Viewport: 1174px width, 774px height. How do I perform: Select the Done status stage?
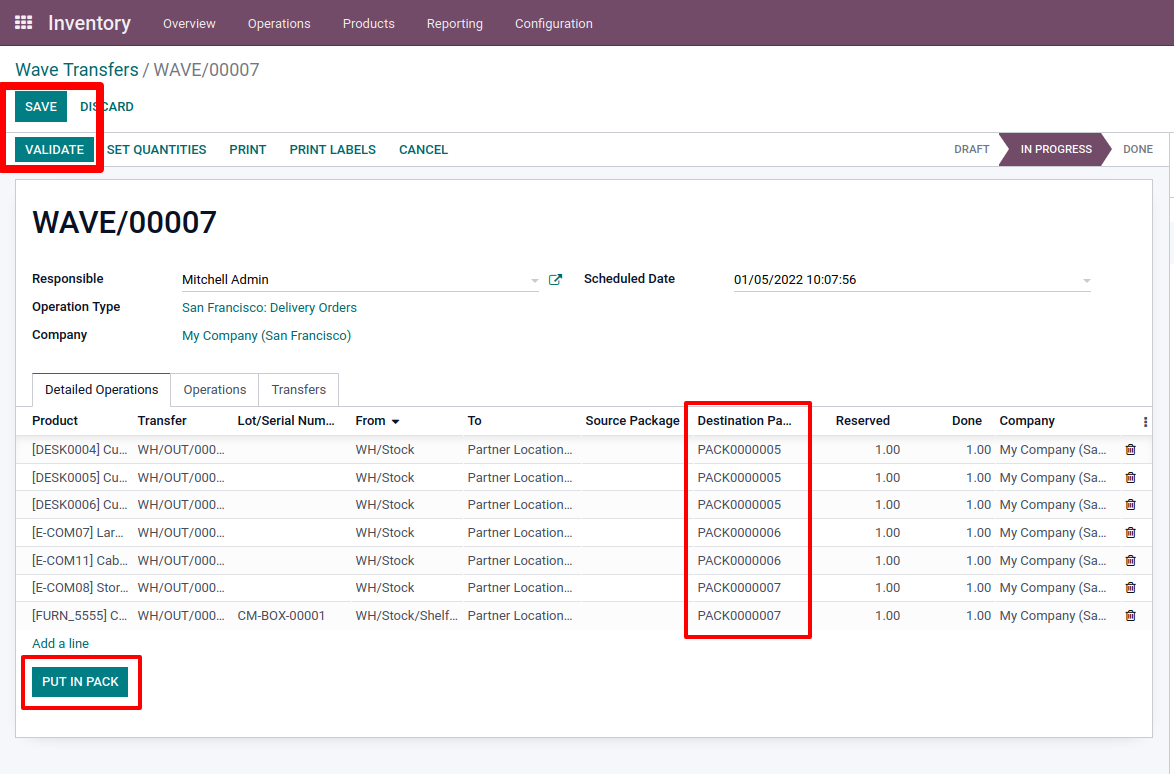click(1137, 149)
